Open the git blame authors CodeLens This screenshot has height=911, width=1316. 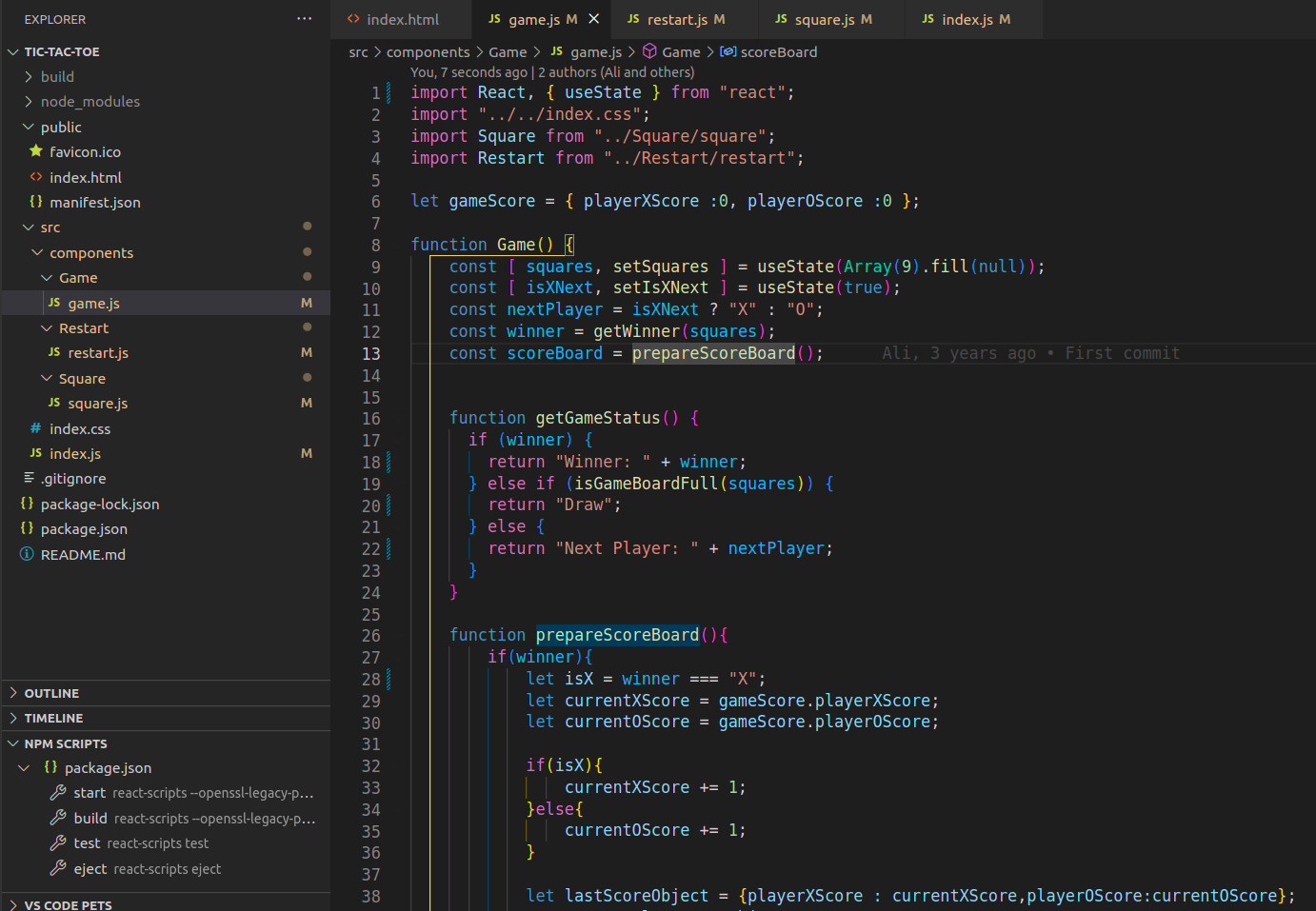point(552,72)
